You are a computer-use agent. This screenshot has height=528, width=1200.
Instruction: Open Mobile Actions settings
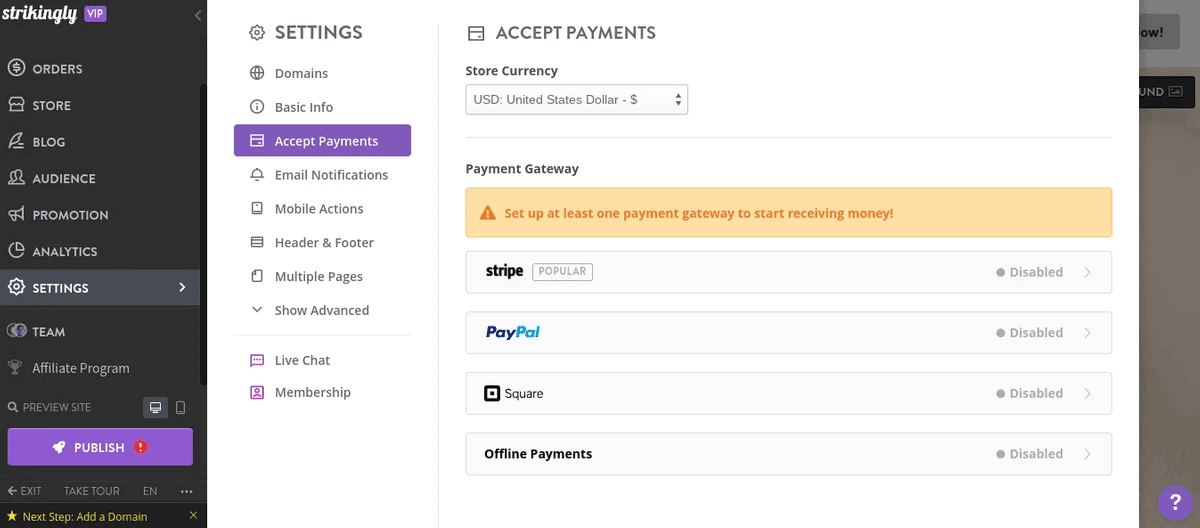tap(319, 209)
